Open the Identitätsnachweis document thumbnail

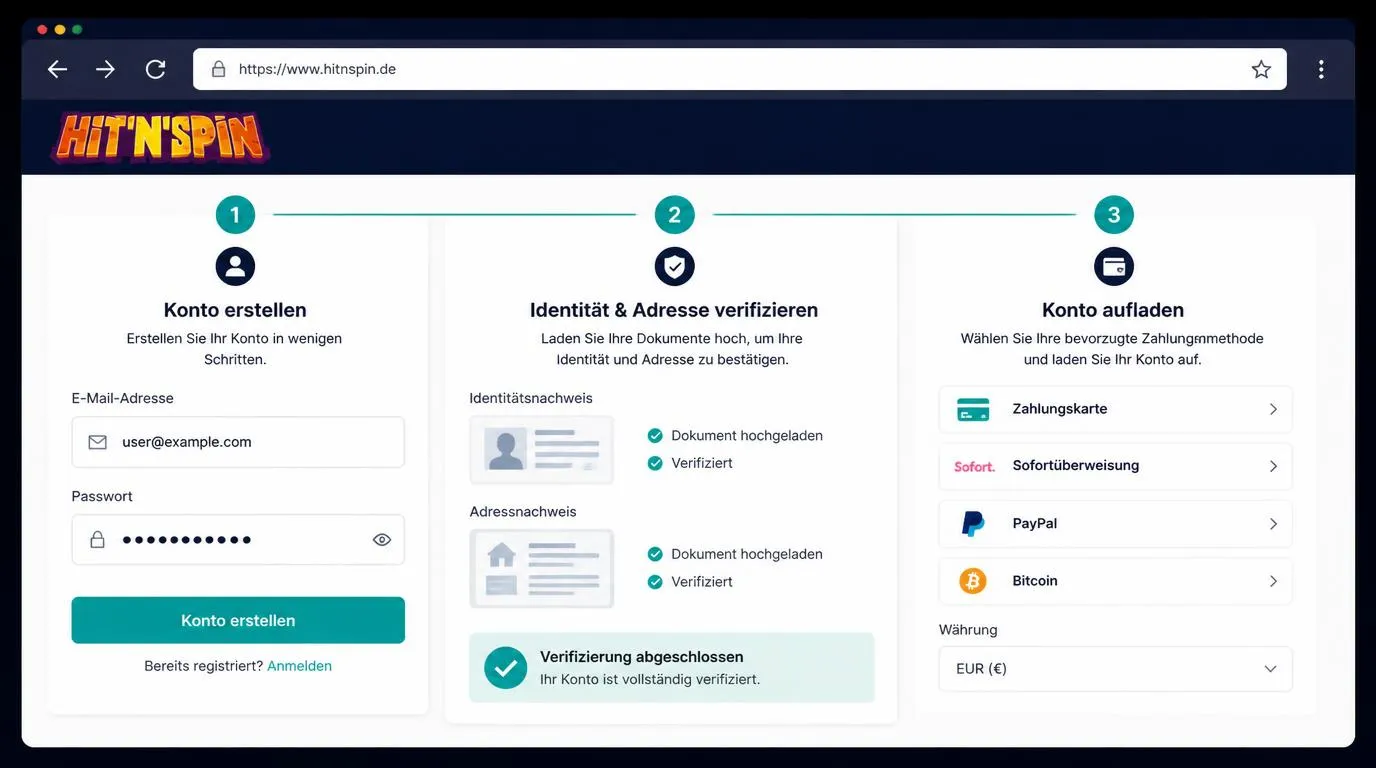point(542,450)
